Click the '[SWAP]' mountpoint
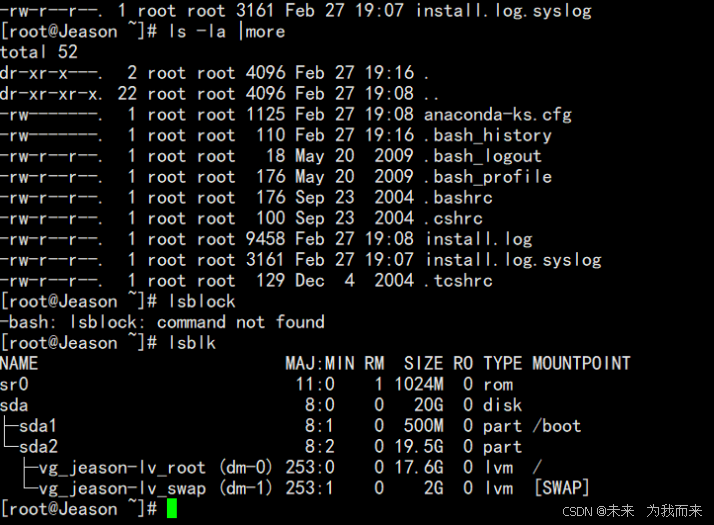 coord(562,488)
